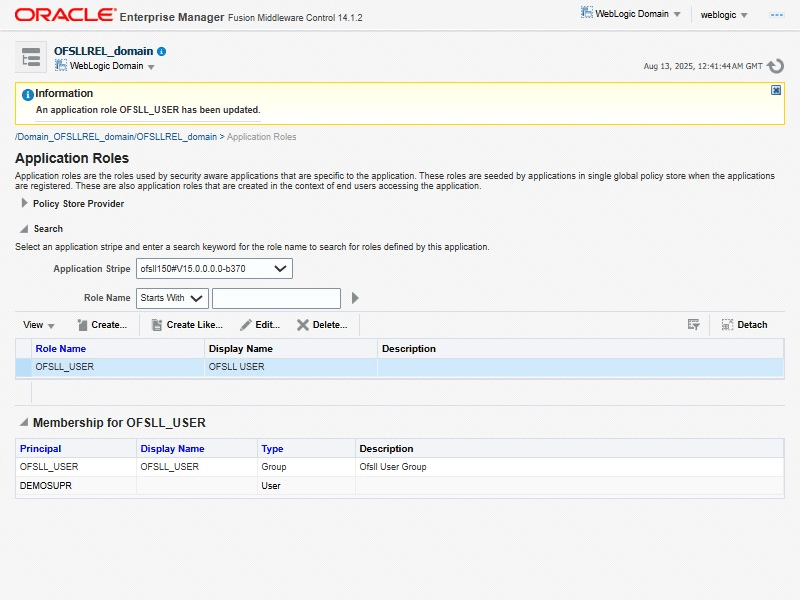Close the Information message banner
This screenshot has width=803, height=603.
776,90
